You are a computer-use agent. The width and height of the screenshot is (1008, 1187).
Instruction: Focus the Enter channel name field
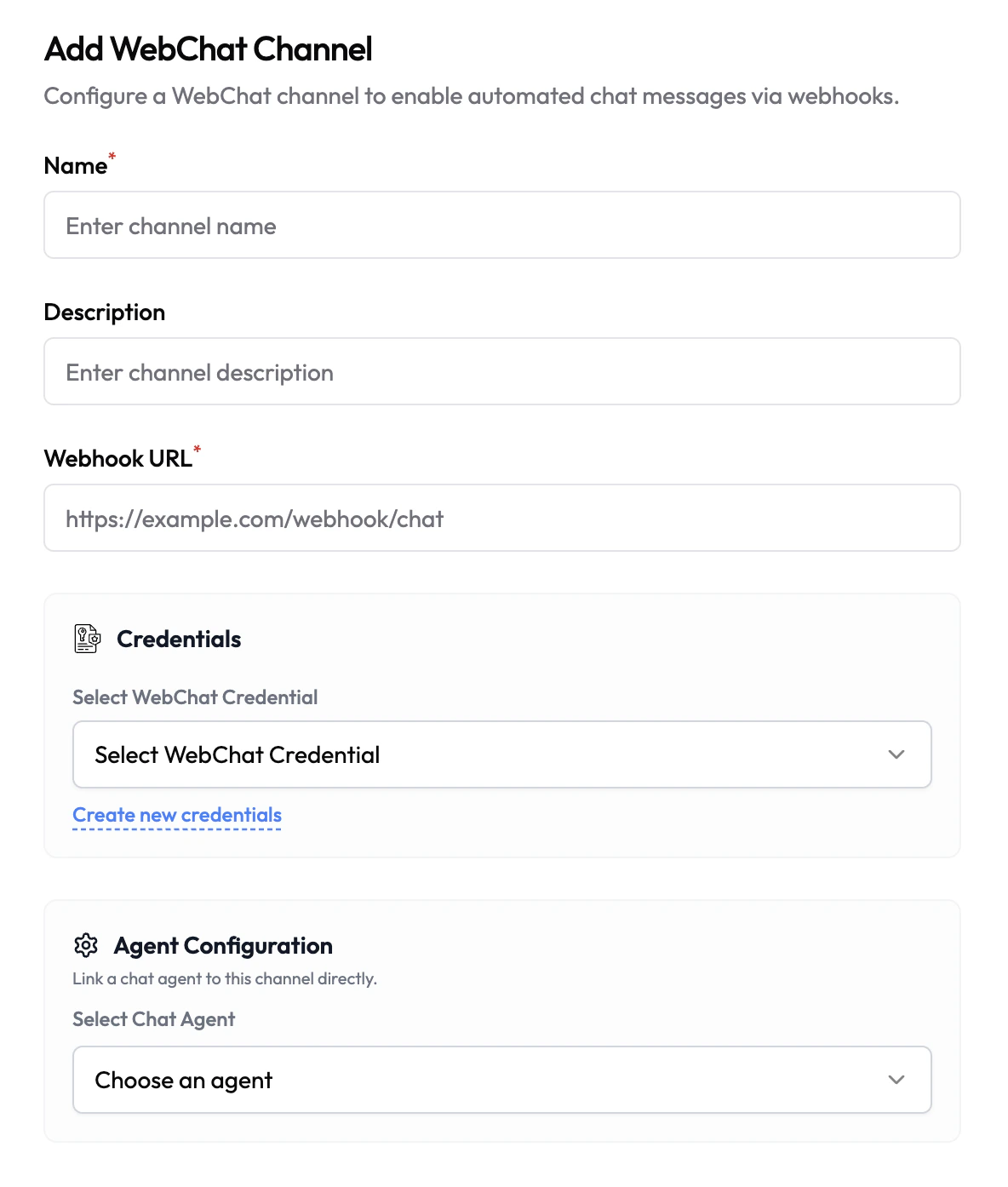coord(502,226)
